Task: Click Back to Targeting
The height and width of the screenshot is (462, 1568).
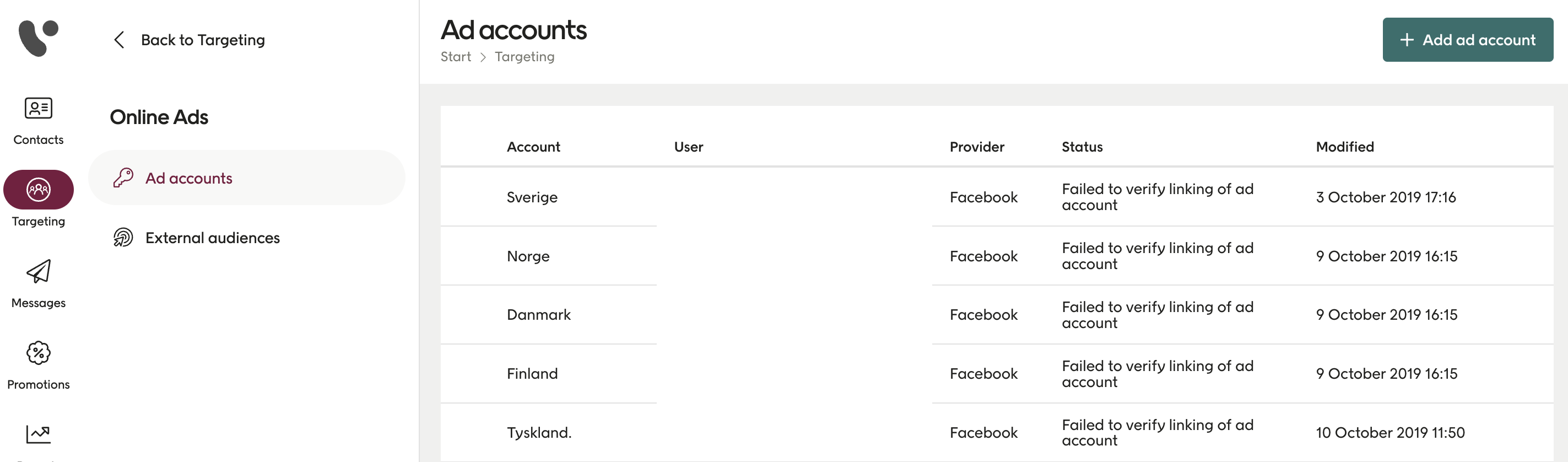Action: 203,40
